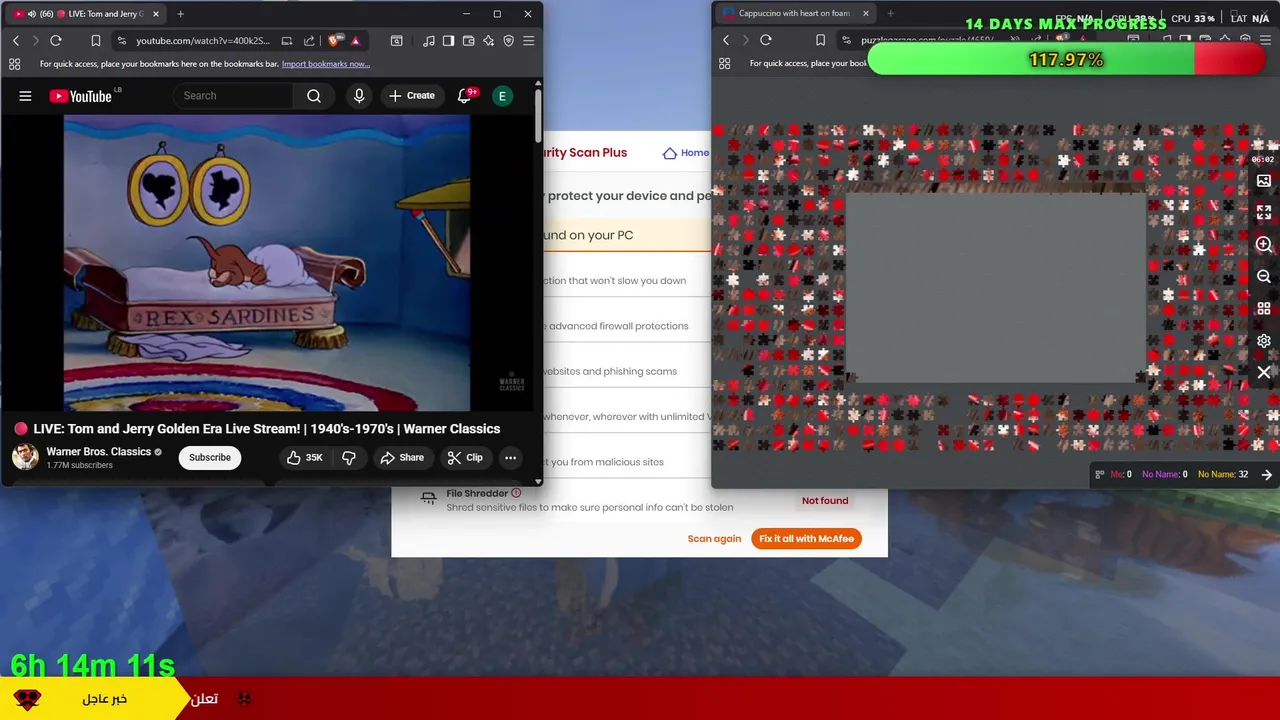Open more actions three-dot menu under video
1280x720 pixels.
510,458
